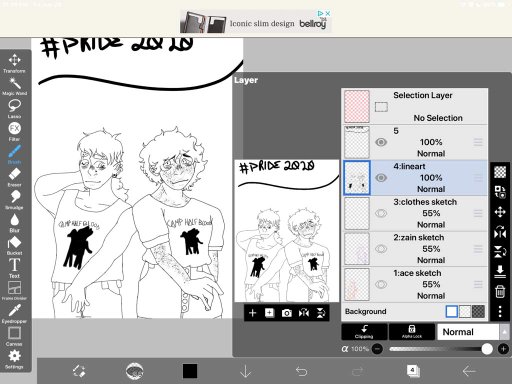Screen dimensions: 512x384
Task: Open the FX Filter tool
Action: (14, 132)
